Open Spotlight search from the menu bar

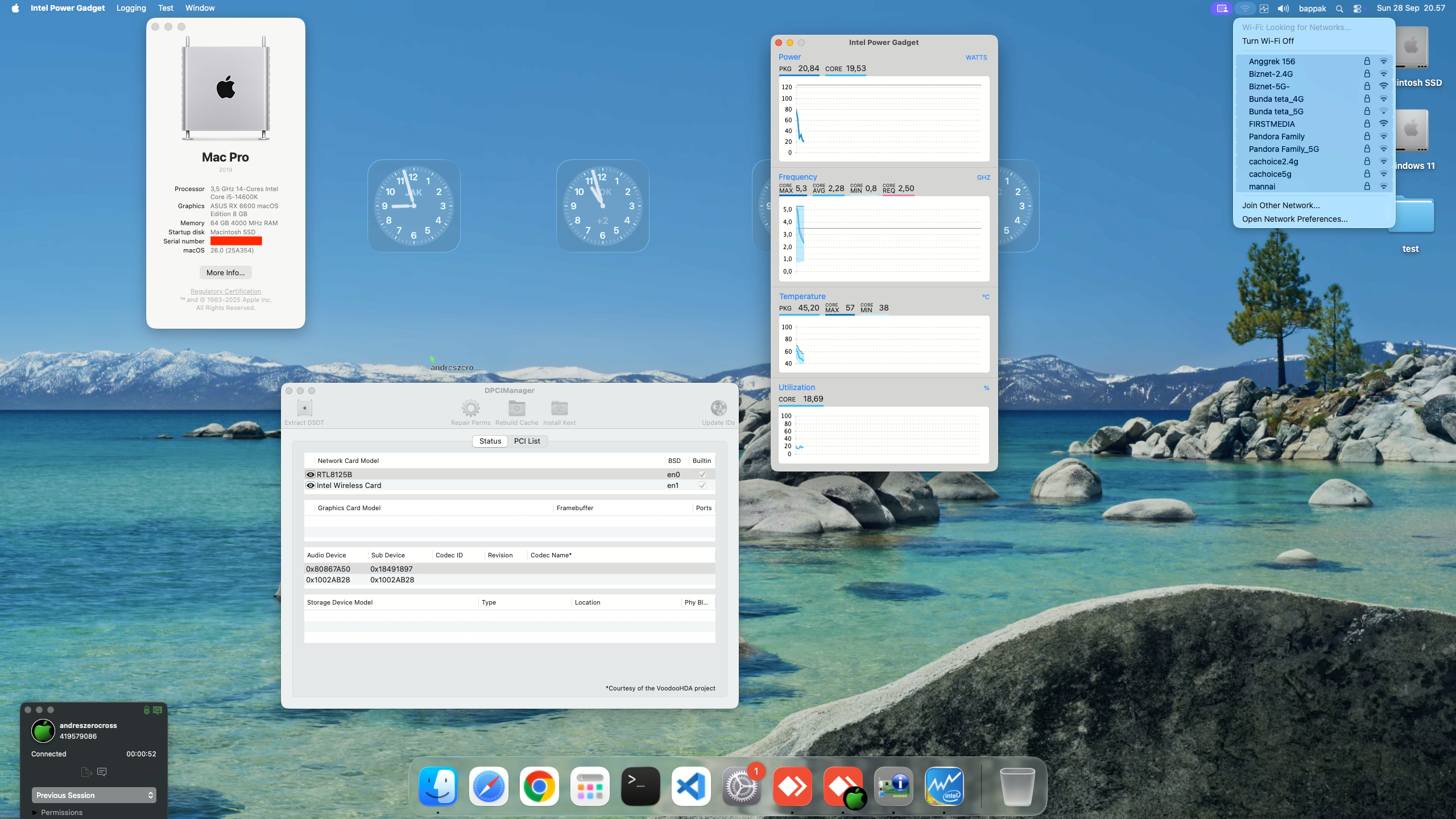click(1339, 9)
